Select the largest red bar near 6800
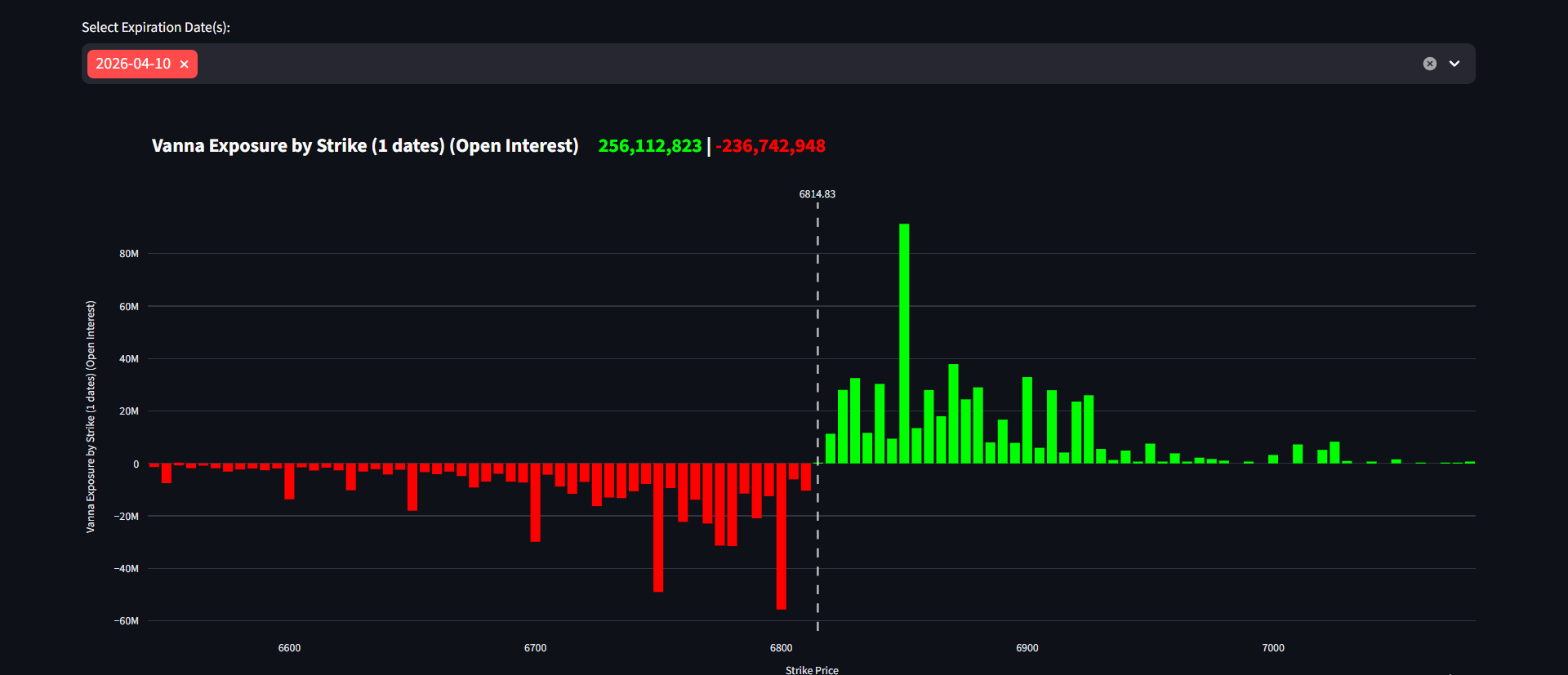Viewport: 1568px width, 675px height. tap(781, 535)
